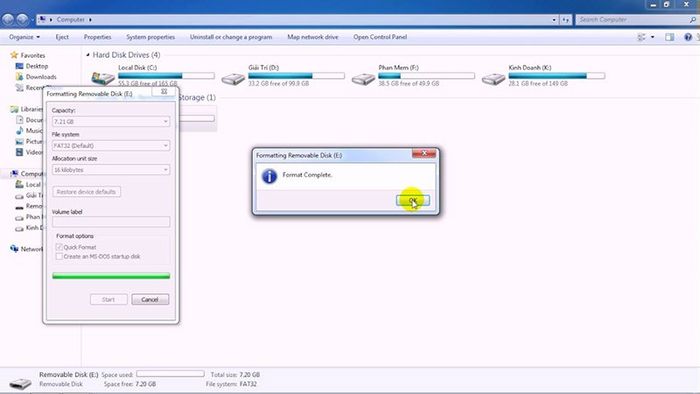The height and width of the screenshot is (394, 700).
Task: Open Favorites star in navigation pane
Action: (14, 55)
